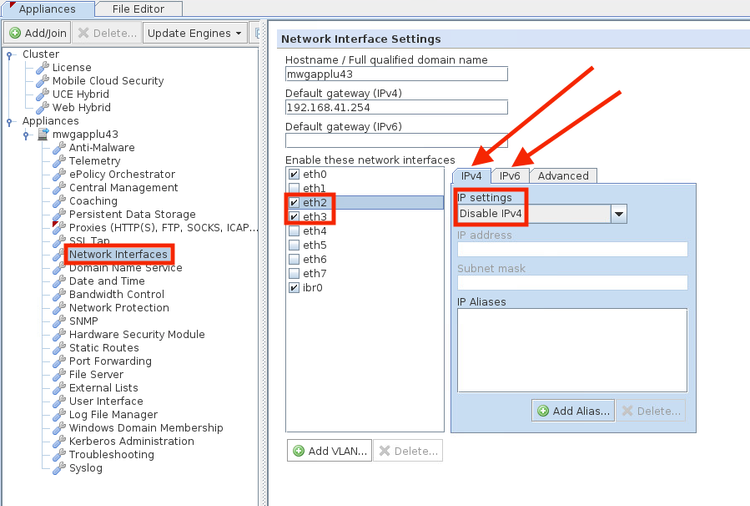Click wrench icon beside UCE Hybrid
Screen dimensions: 750x506
pyautogui.click(x=43, y=94)
